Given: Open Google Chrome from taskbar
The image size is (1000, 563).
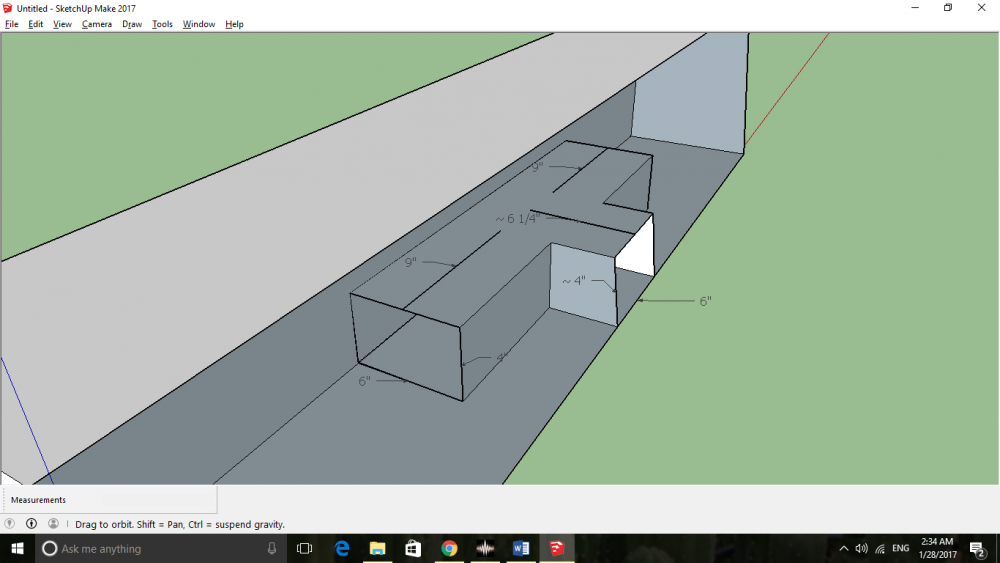Looking at the screenshot, I should tap(449, 548).
